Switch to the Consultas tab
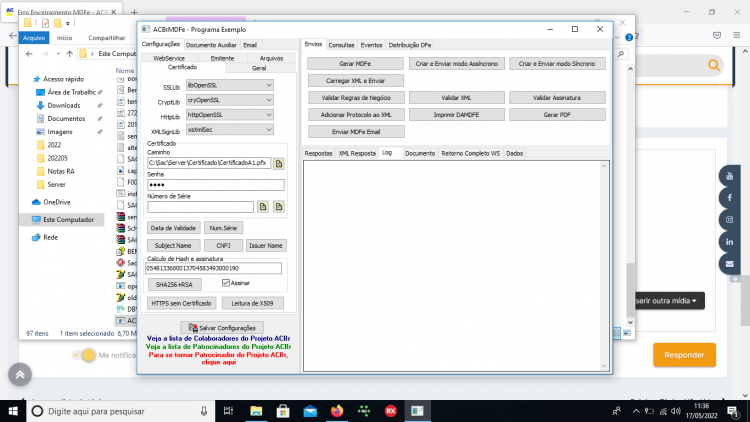 click(341, 45)
